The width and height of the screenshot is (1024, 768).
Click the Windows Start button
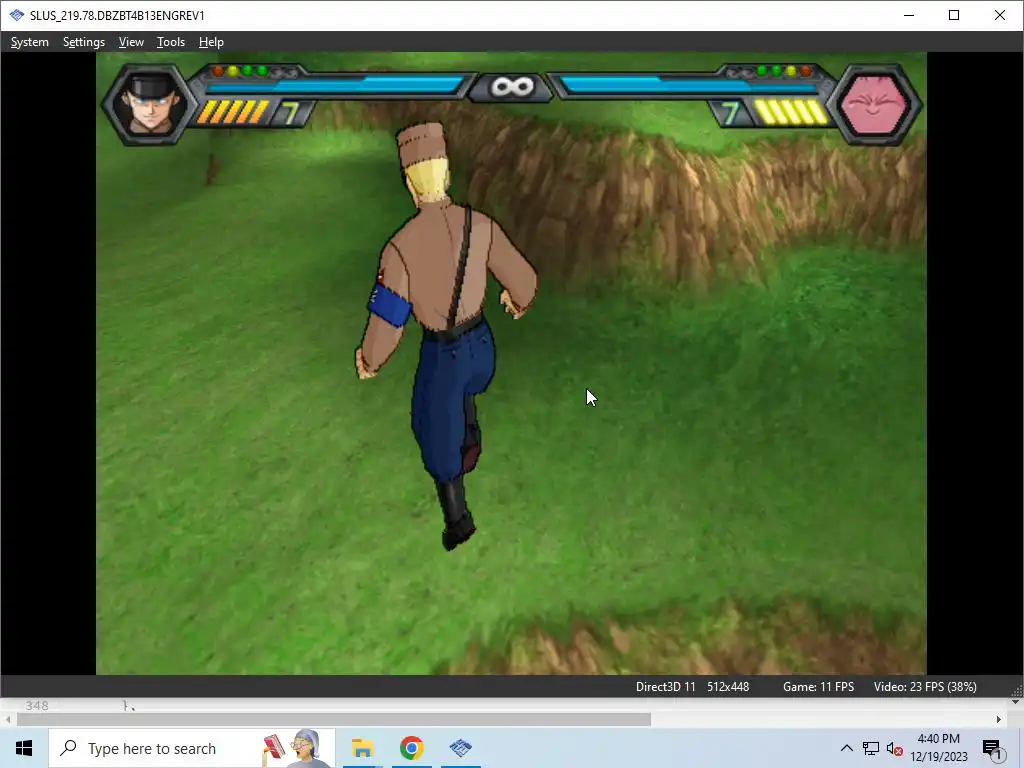tap(24, 748)
